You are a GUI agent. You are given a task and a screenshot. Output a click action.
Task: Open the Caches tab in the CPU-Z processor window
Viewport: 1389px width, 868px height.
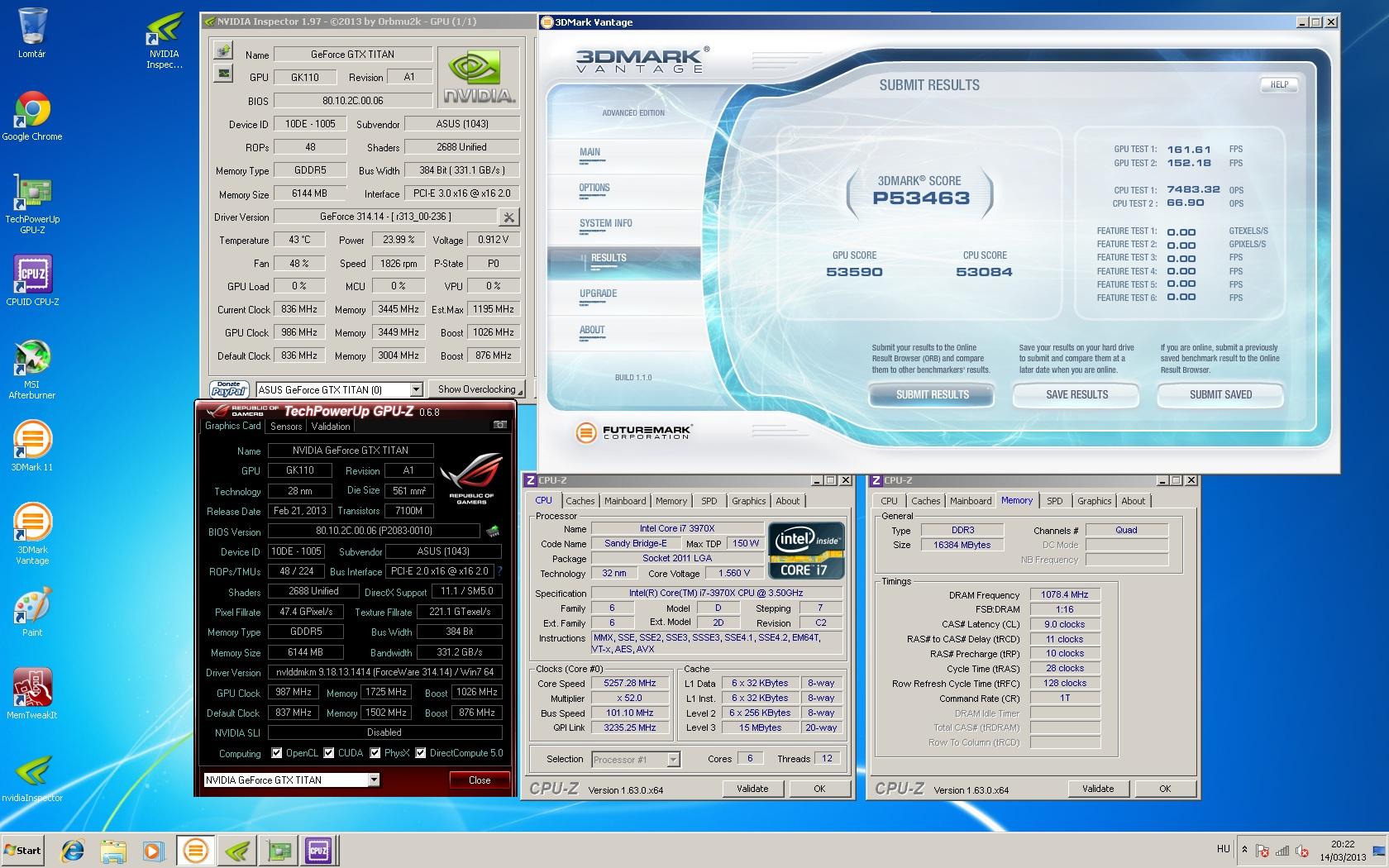[x=580, y=501]
